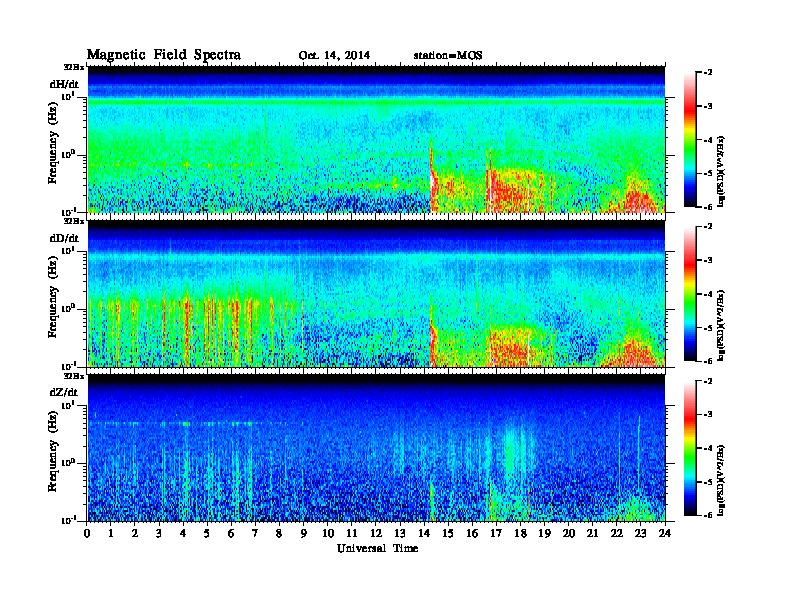792x612 pixels.
Task: Click the log(PSD) units label beside dD/dt scale
Action: [x=721, y=325]
